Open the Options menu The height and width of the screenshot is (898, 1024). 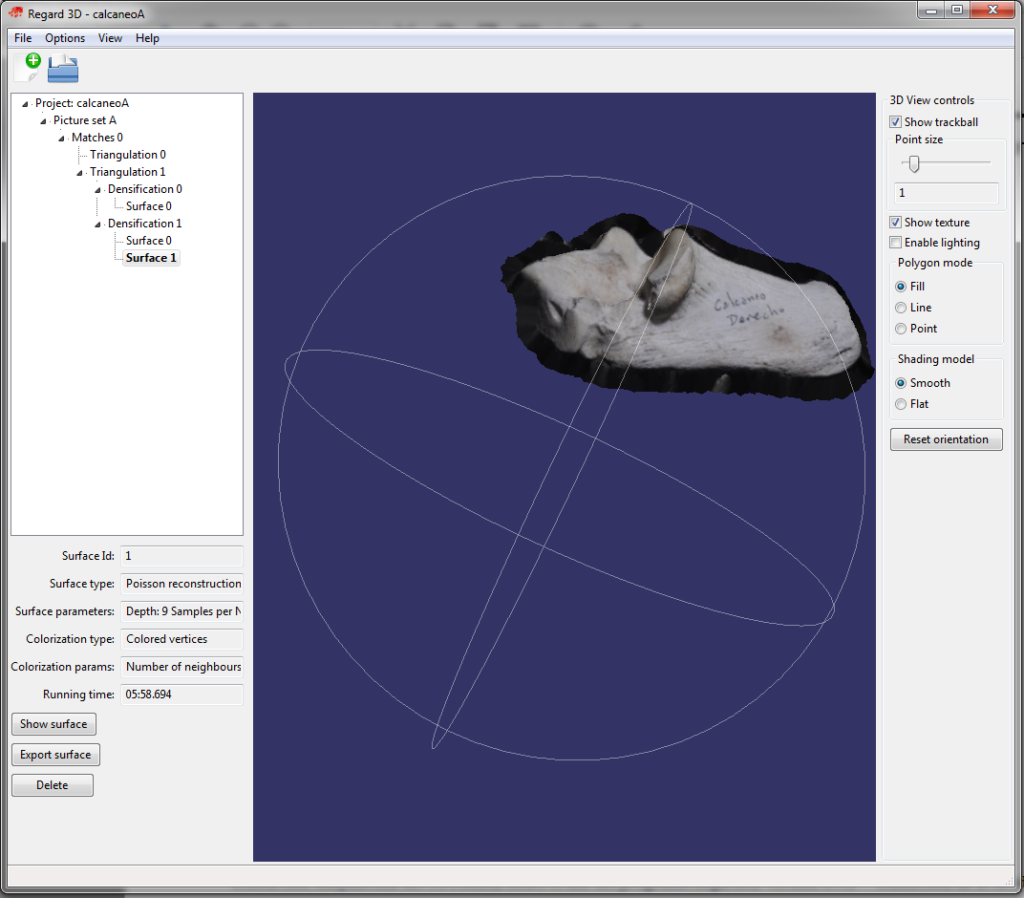click(65, 38)
